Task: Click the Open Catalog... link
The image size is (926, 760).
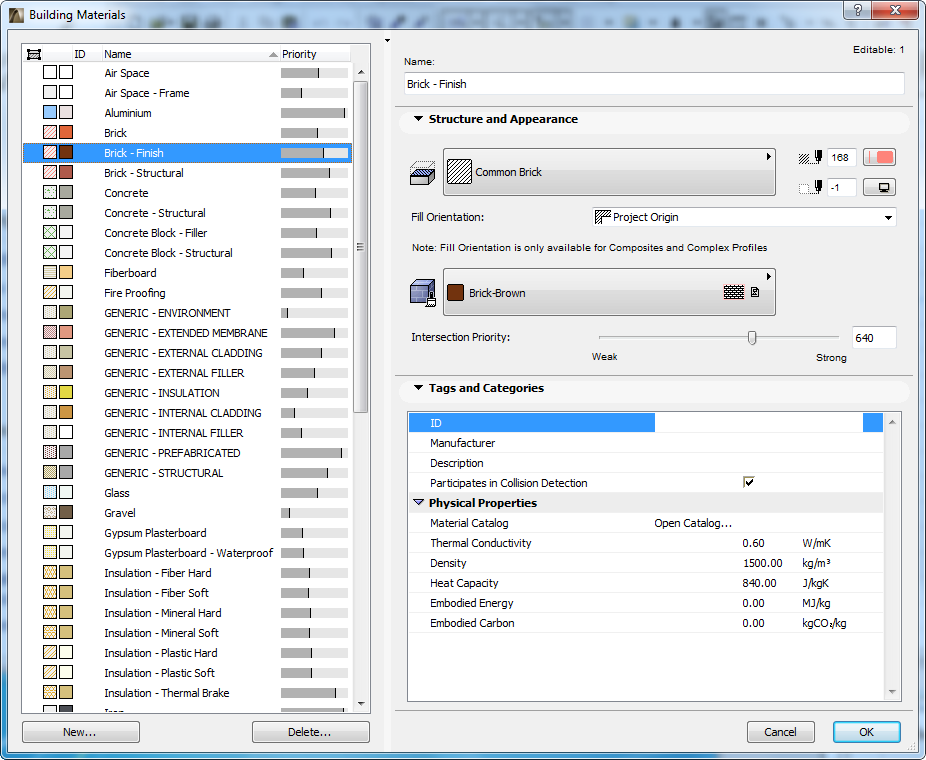Action: coord(693,523)
